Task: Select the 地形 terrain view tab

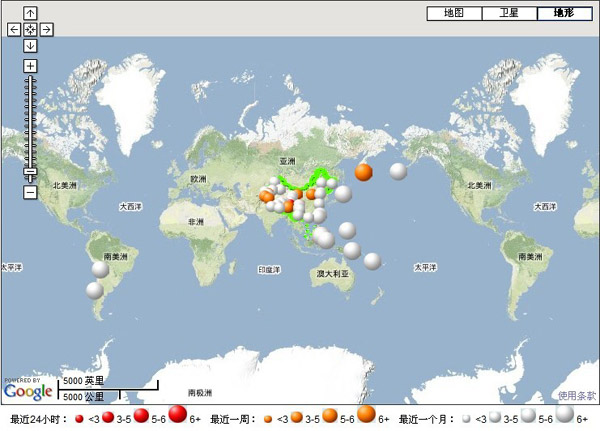Action: coord(564,13)
